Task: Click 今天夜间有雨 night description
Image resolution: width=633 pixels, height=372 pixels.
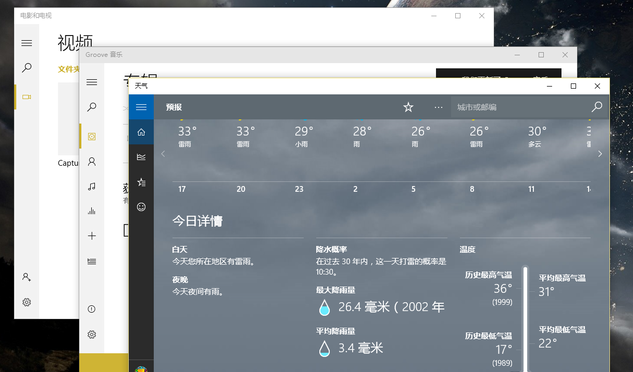Action: (x=198, y=292)
